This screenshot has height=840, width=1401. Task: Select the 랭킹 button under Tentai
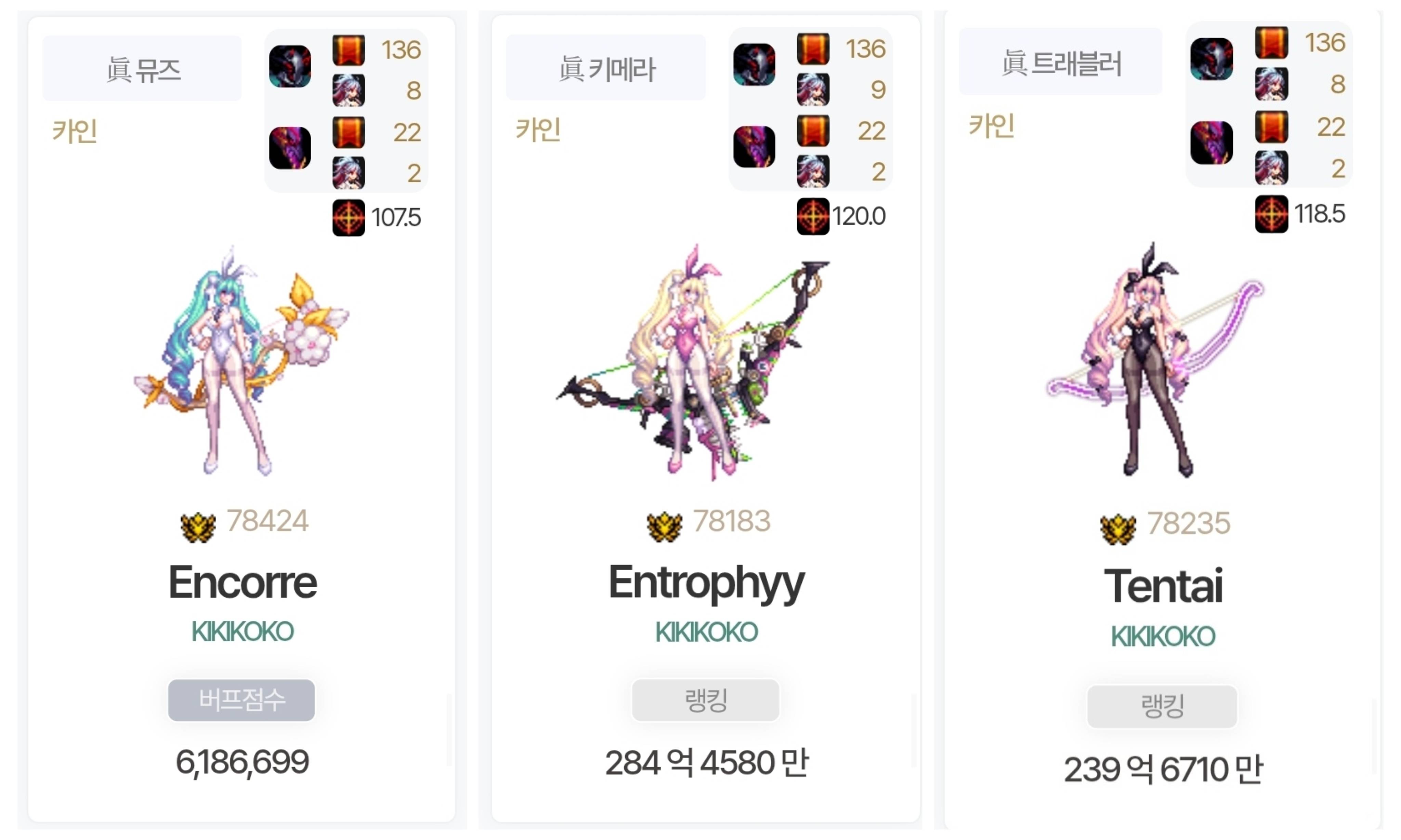[1162, 706]
